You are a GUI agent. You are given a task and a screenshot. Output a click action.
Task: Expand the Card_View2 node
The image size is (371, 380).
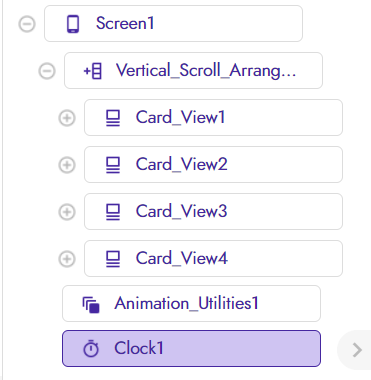(67, 165)
